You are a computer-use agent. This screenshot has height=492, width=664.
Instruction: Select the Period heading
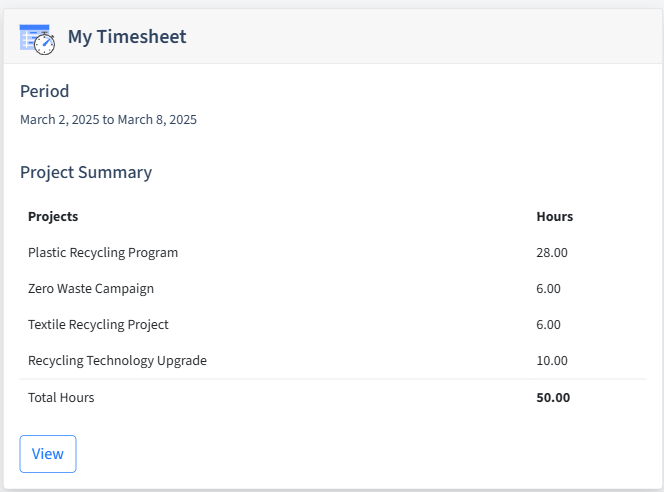point(44,91)
